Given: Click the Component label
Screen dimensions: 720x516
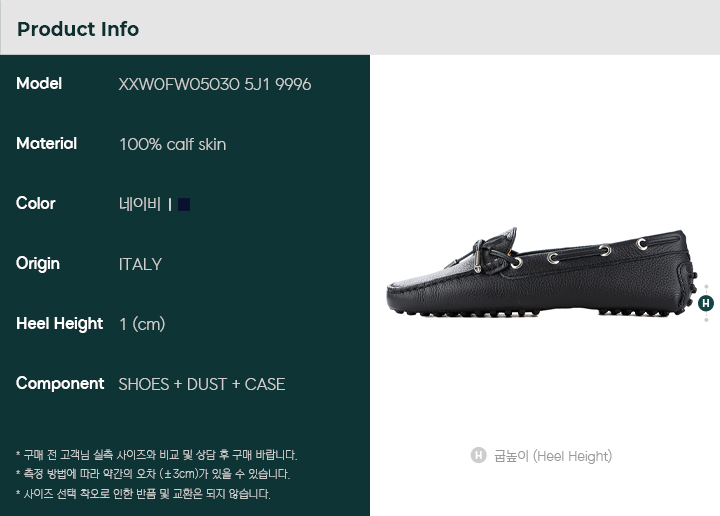Looking at the screenshot, I should [60, 384].
